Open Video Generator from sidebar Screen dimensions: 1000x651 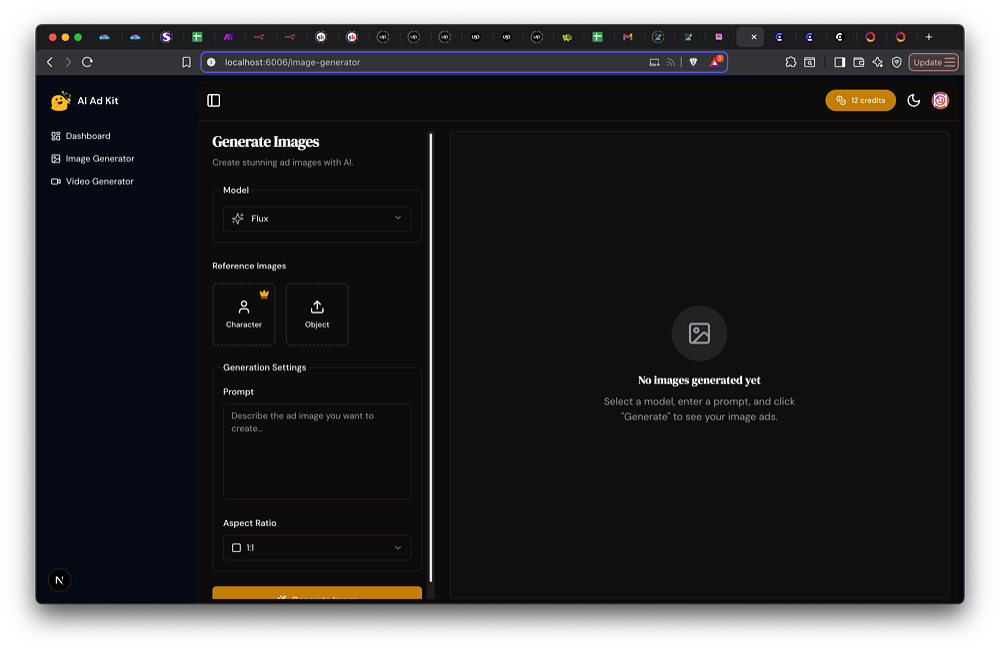pyautogui.click(x=99, y=182)
